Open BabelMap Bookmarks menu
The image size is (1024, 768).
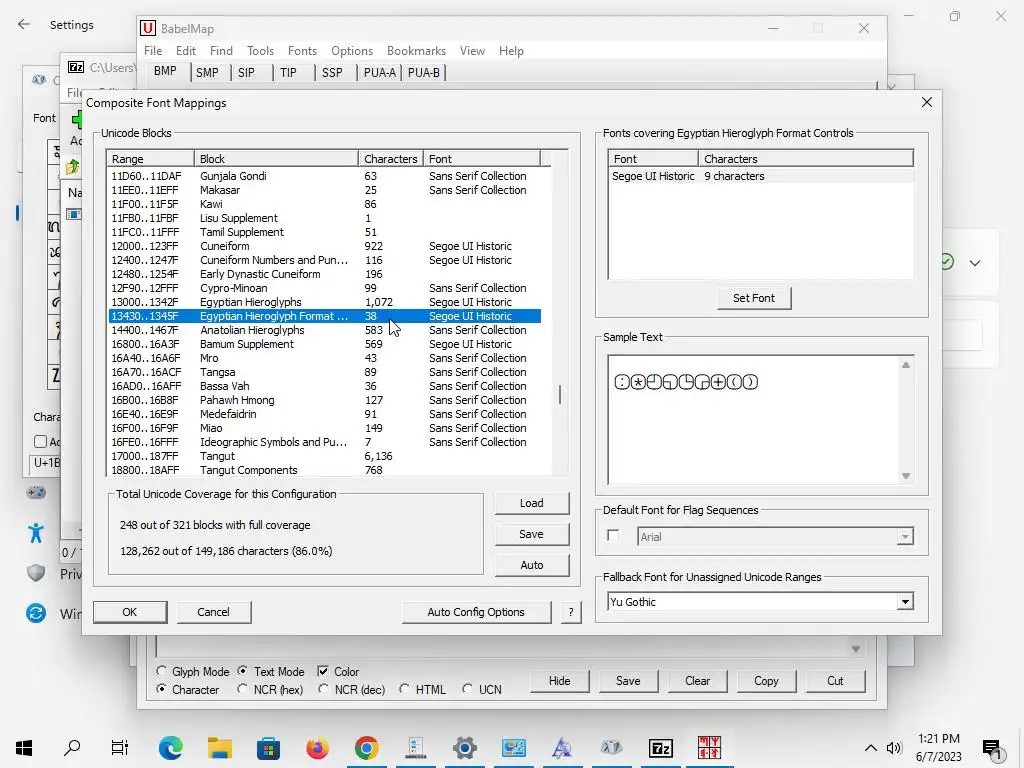coord(416,51)
